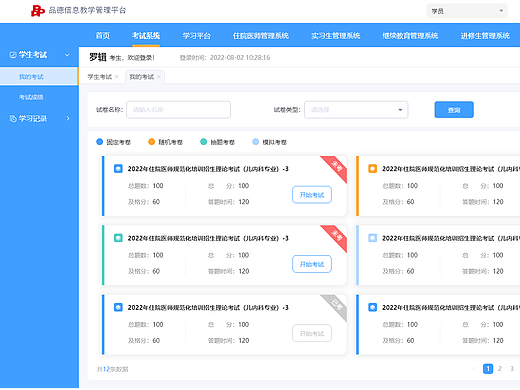The image size is (520, 390).
Task: Switch to the 学生考试 page tab
Action: 100,77
